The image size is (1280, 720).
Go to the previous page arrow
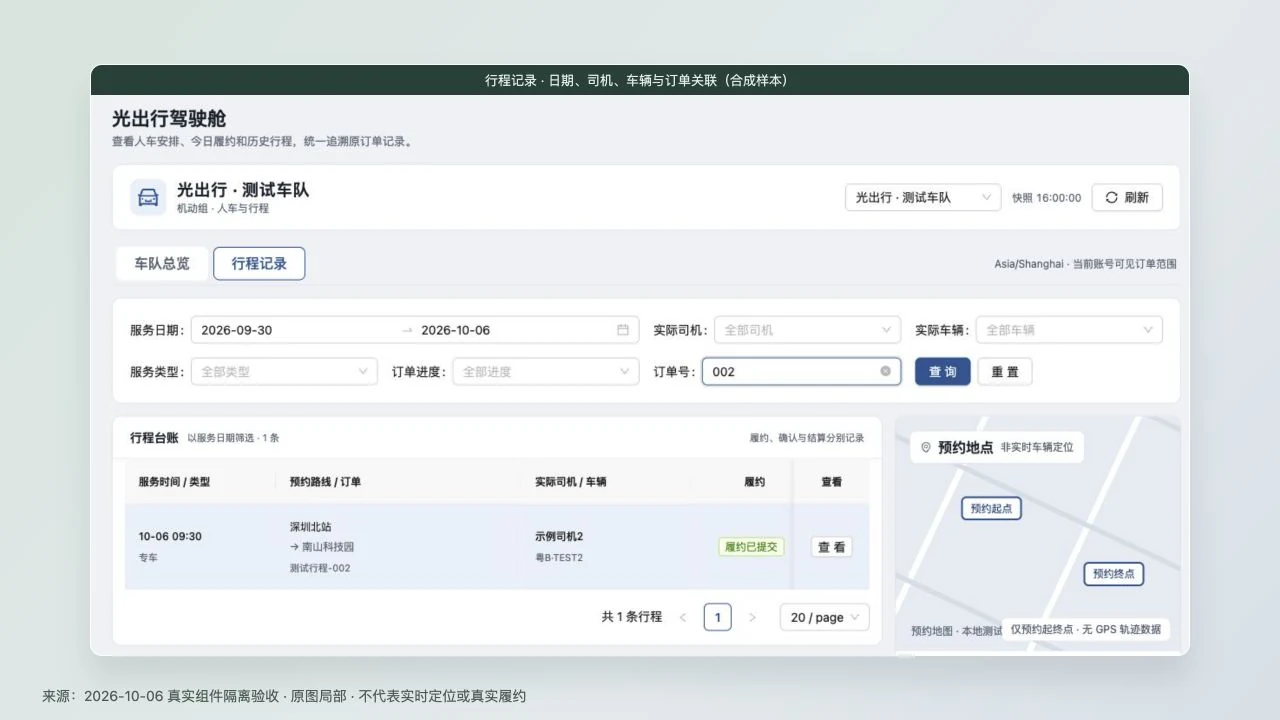[683, 617]
